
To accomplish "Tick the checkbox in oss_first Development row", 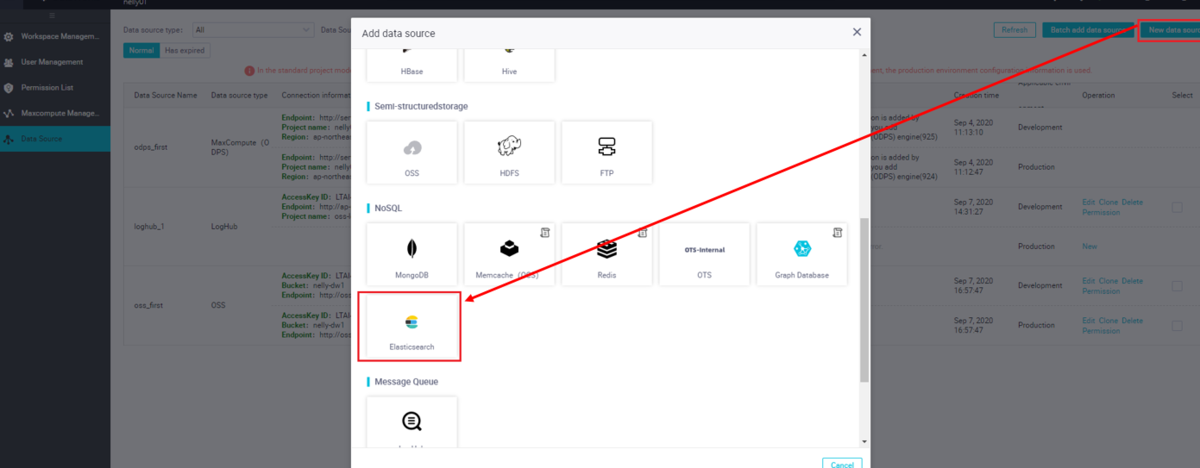I will click(1177, 285).
